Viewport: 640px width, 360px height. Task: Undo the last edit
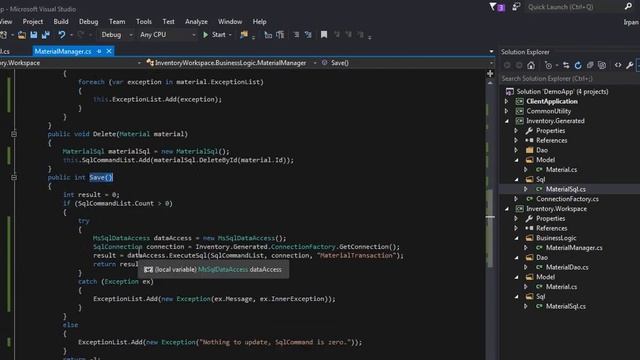pos(61,35)
